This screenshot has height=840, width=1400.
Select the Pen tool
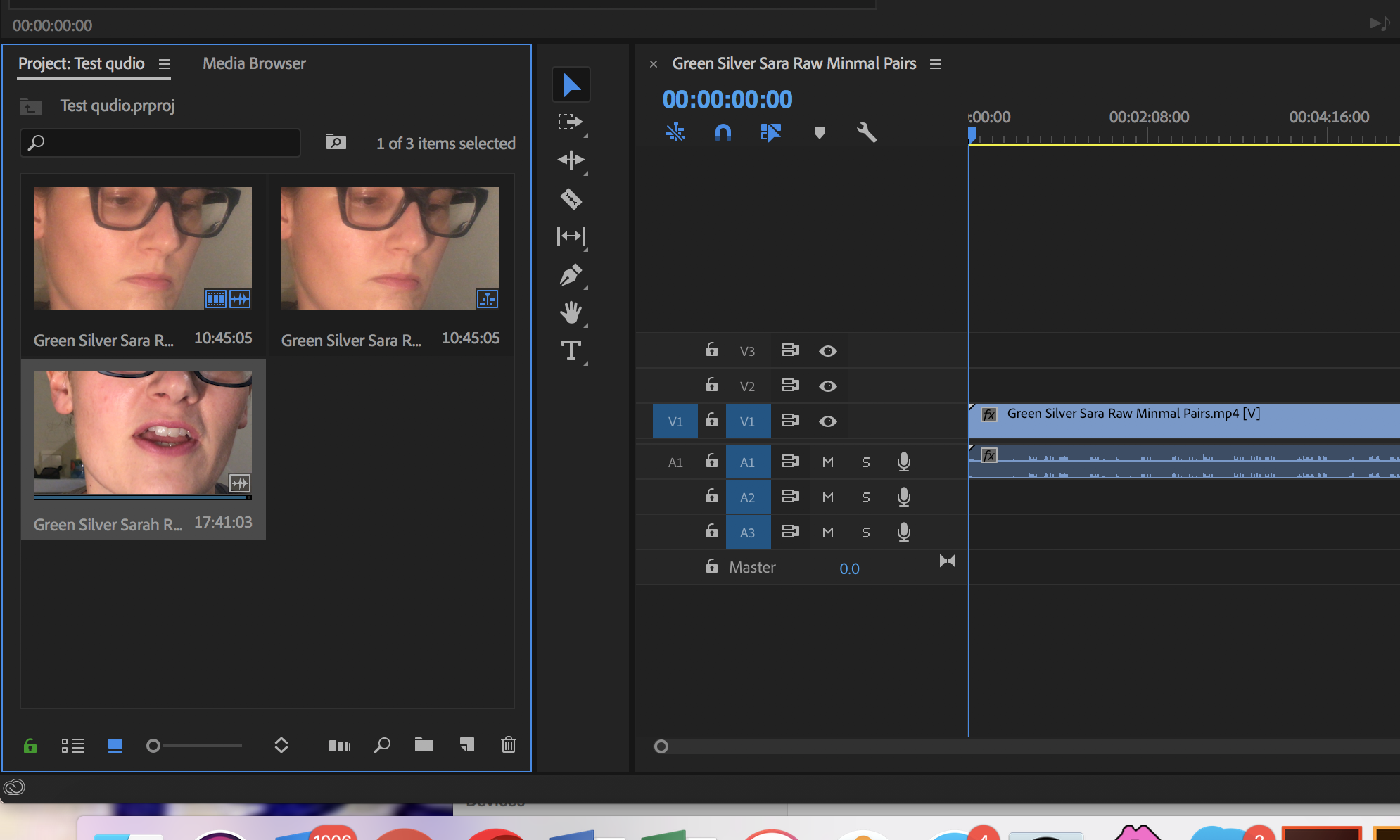pyautogui.click(x=571, y=275)
